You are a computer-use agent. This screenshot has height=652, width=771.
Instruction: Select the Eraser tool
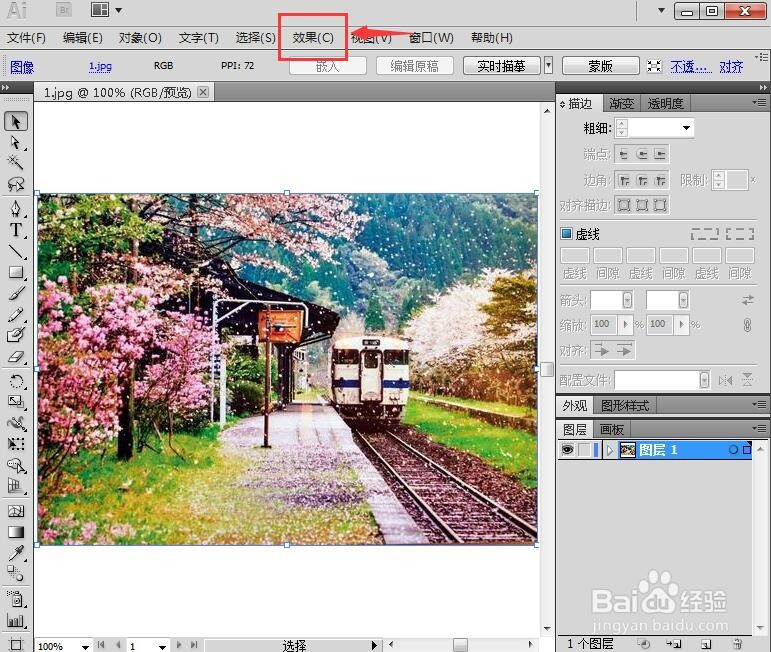coord(16,356)
